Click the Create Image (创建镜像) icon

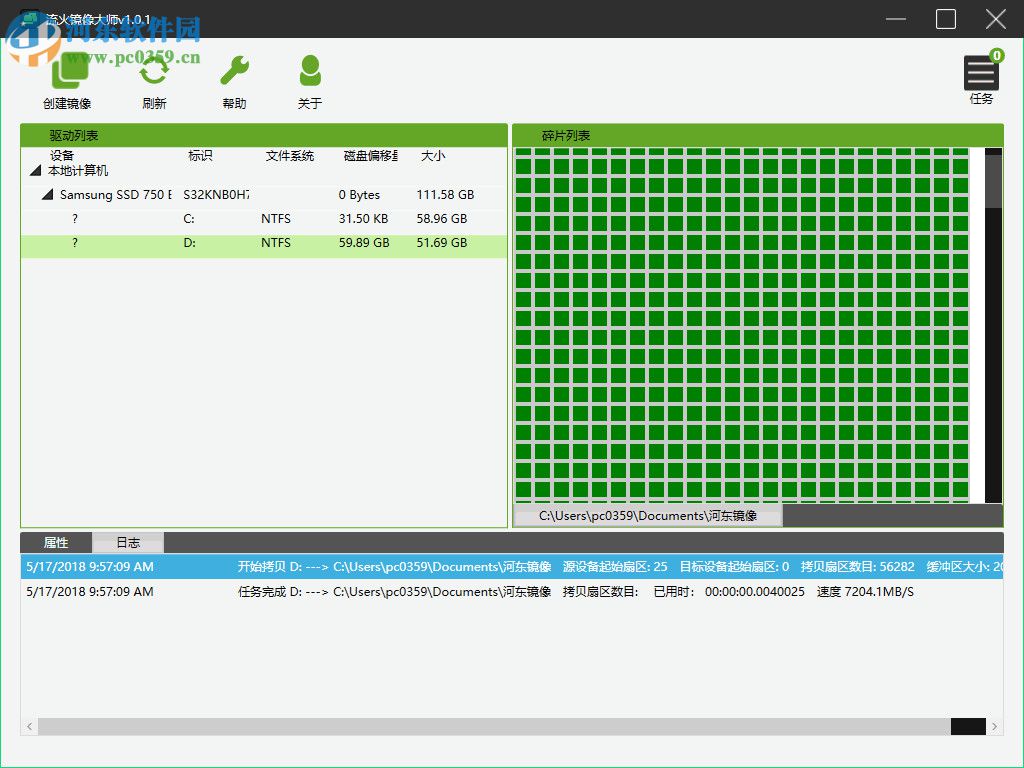tap(67, 73)
